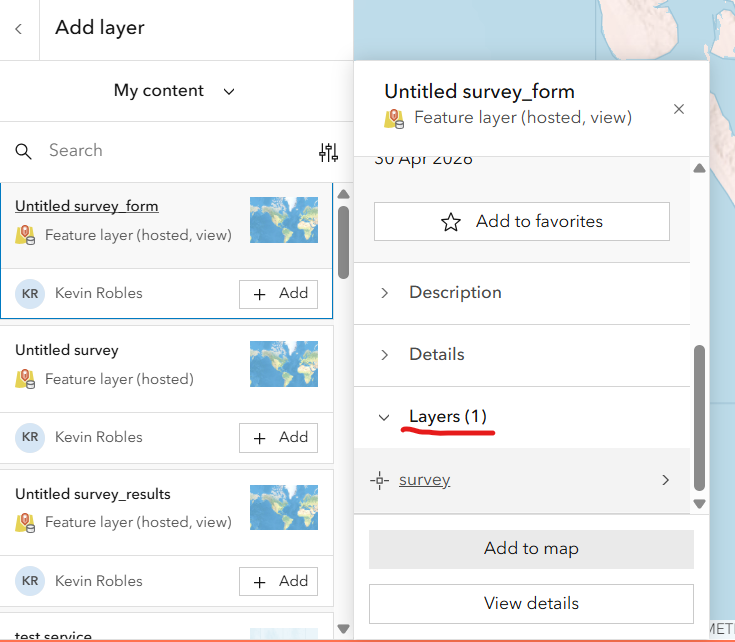Image resolution: width=735 pixels, height=642 pixels.
Task: Add the Untitled survey_form layer
Action: pyautogui.click(x=278, y=294)
